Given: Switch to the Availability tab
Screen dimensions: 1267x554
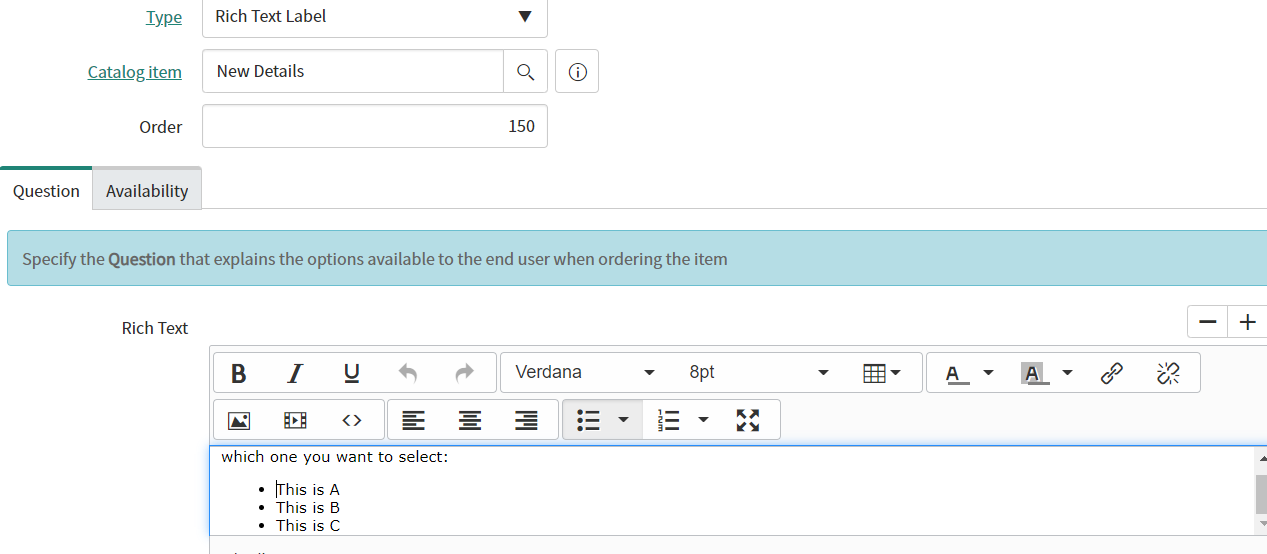Looking at the screenshot, I should click(x=147, y=190).
